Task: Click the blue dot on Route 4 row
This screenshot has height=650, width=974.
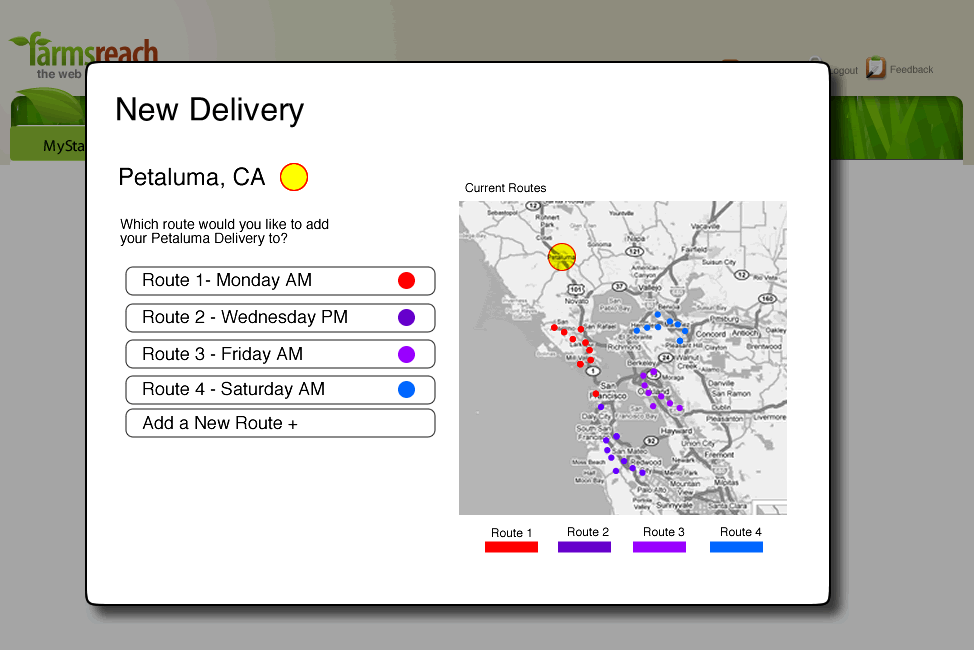Action: [x=406, y=390]
